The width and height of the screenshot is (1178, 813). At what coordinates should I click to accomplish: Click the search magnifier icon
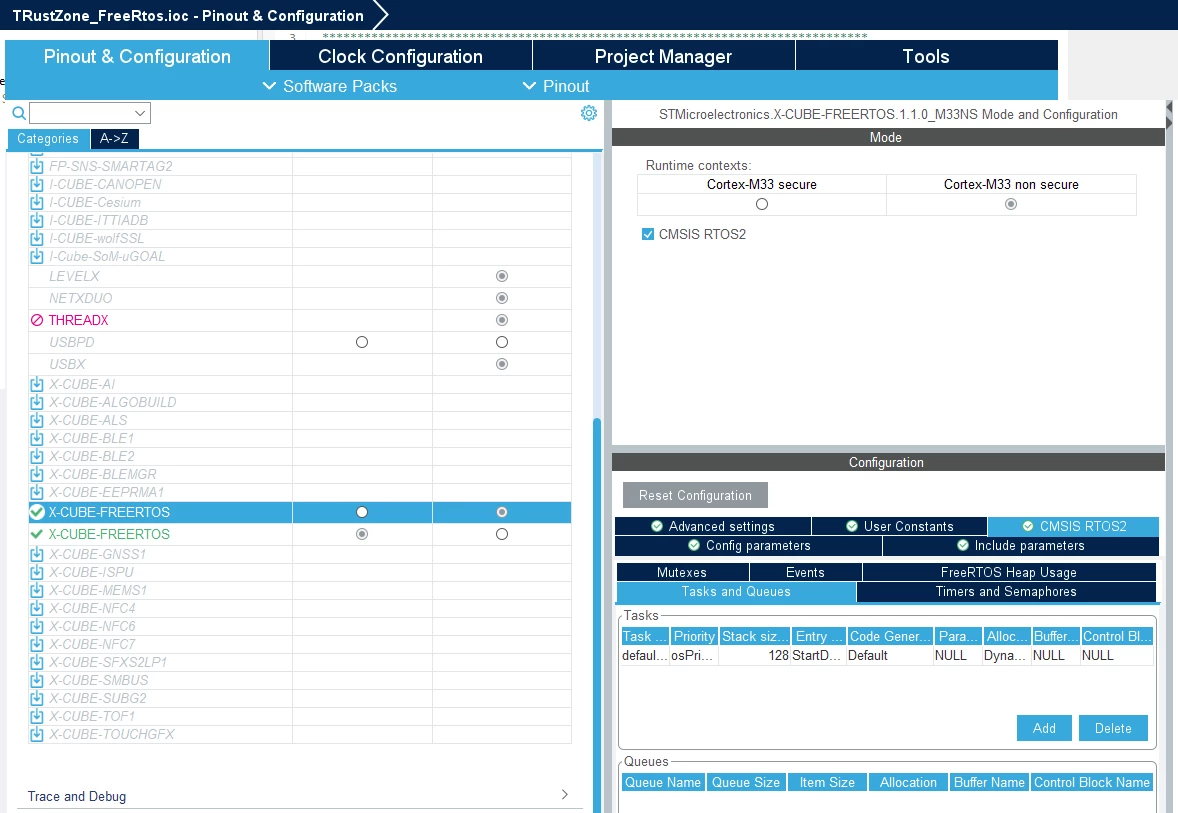[x=19, y=113]
